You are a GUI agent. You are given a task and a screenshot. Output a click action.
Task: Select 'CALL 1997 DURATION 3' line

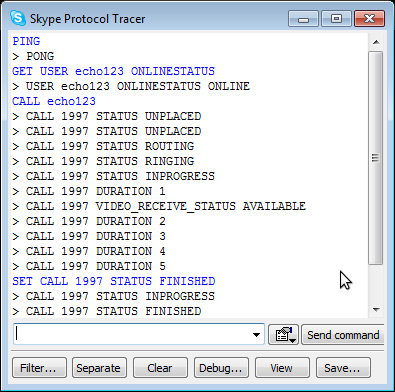(89, 236)
